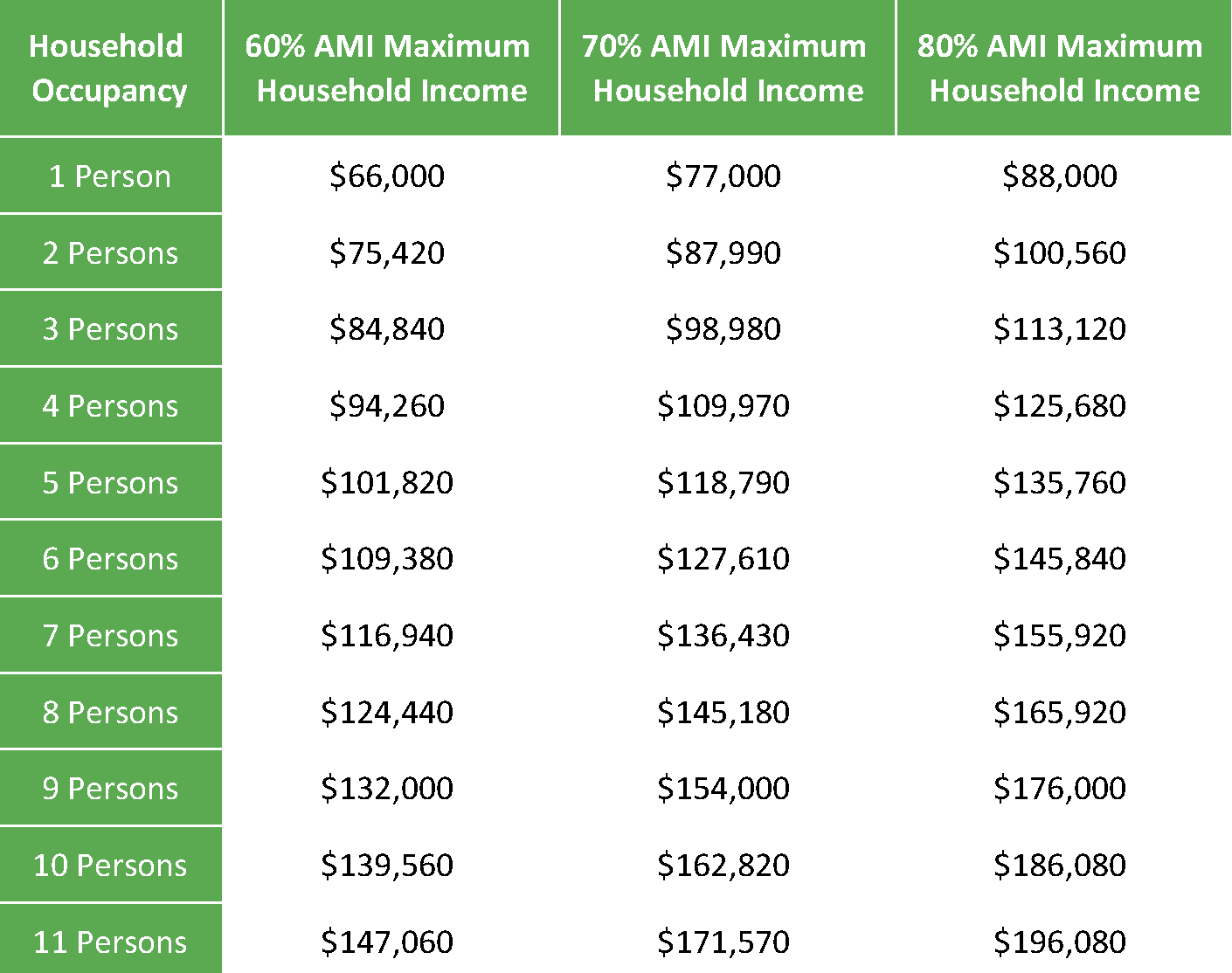Click the 2 Persons row label
This screenshot has height=973, width=1232.
pos(110,252)
